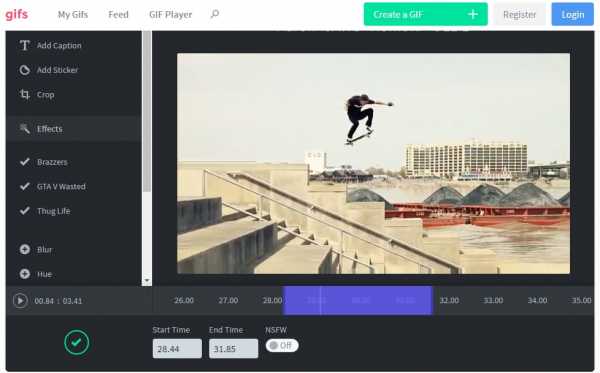Viewport: 600px width, 373px height.
Task: Select the Add Sticker icon
Action: click(24, 70)
